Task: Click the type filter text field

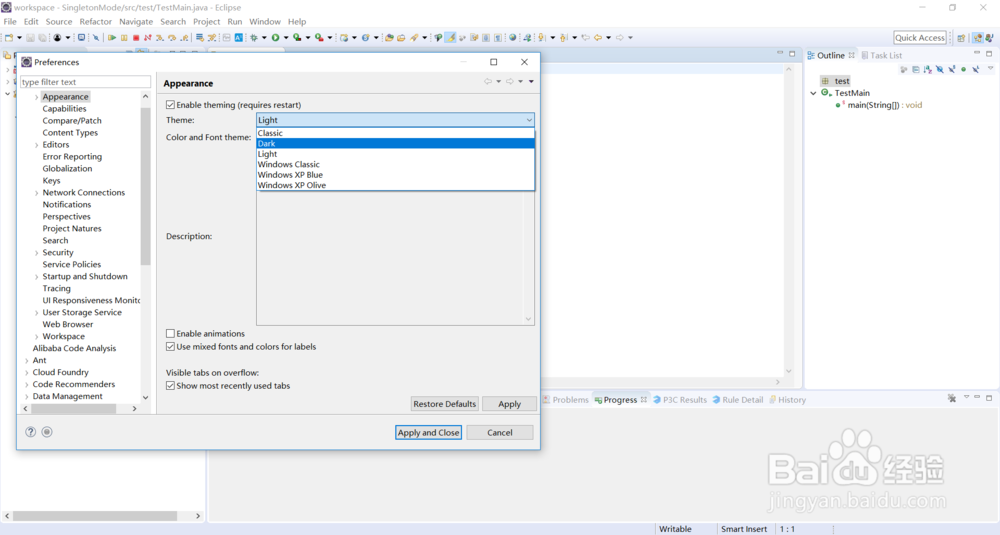Action: [85, 82]
